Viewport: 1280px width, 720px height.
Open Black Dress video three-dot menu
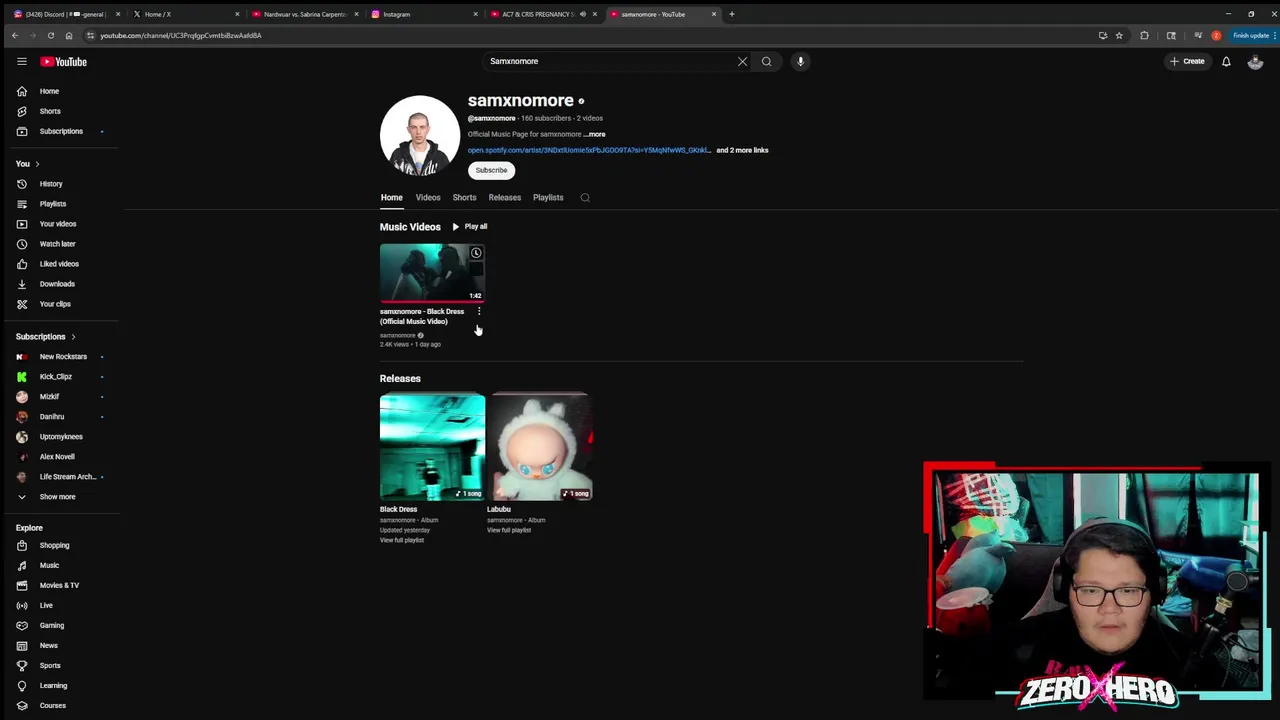[x=479, y=311]
